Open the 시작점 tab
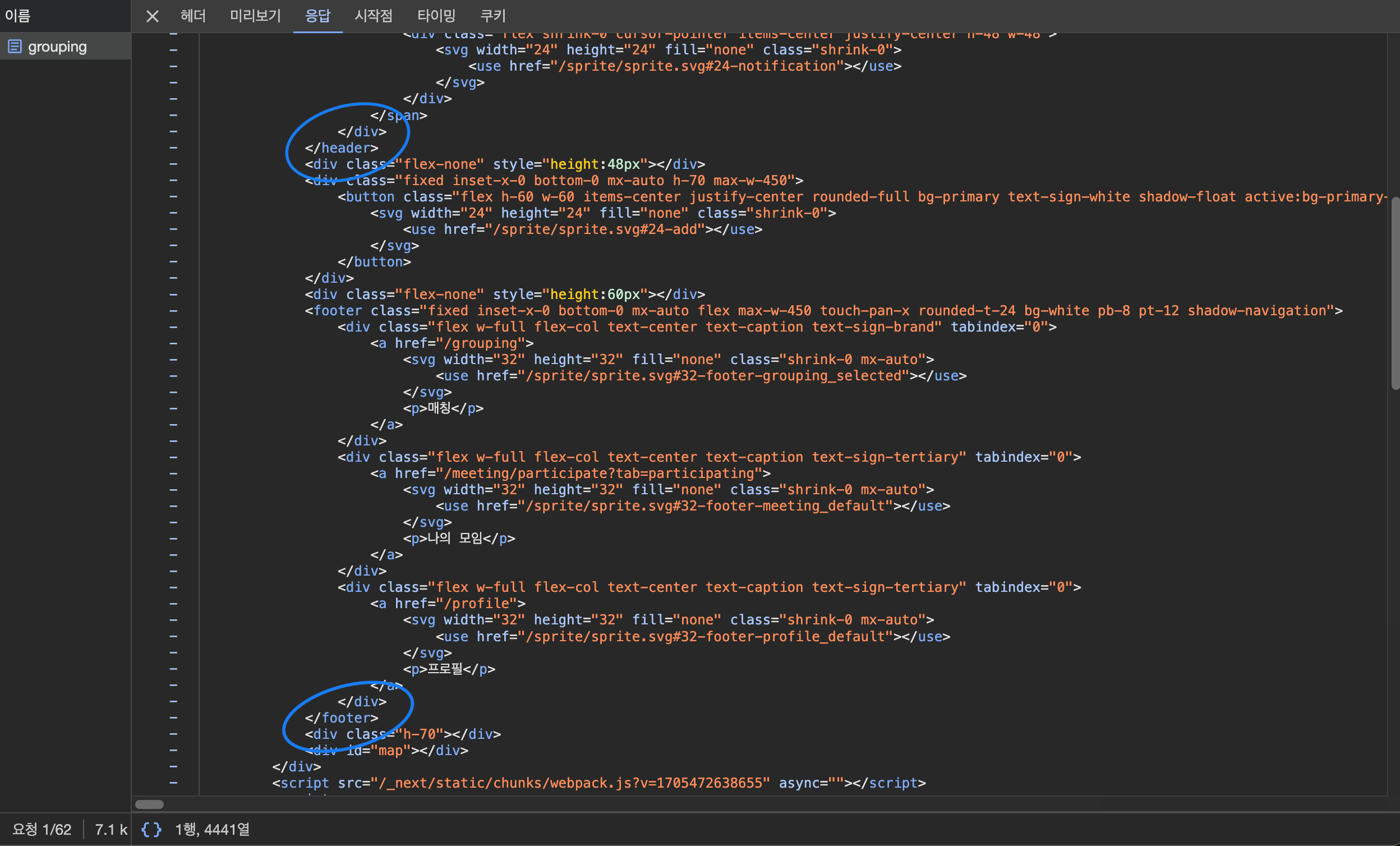1400x846 pixels. pos(374,16)
